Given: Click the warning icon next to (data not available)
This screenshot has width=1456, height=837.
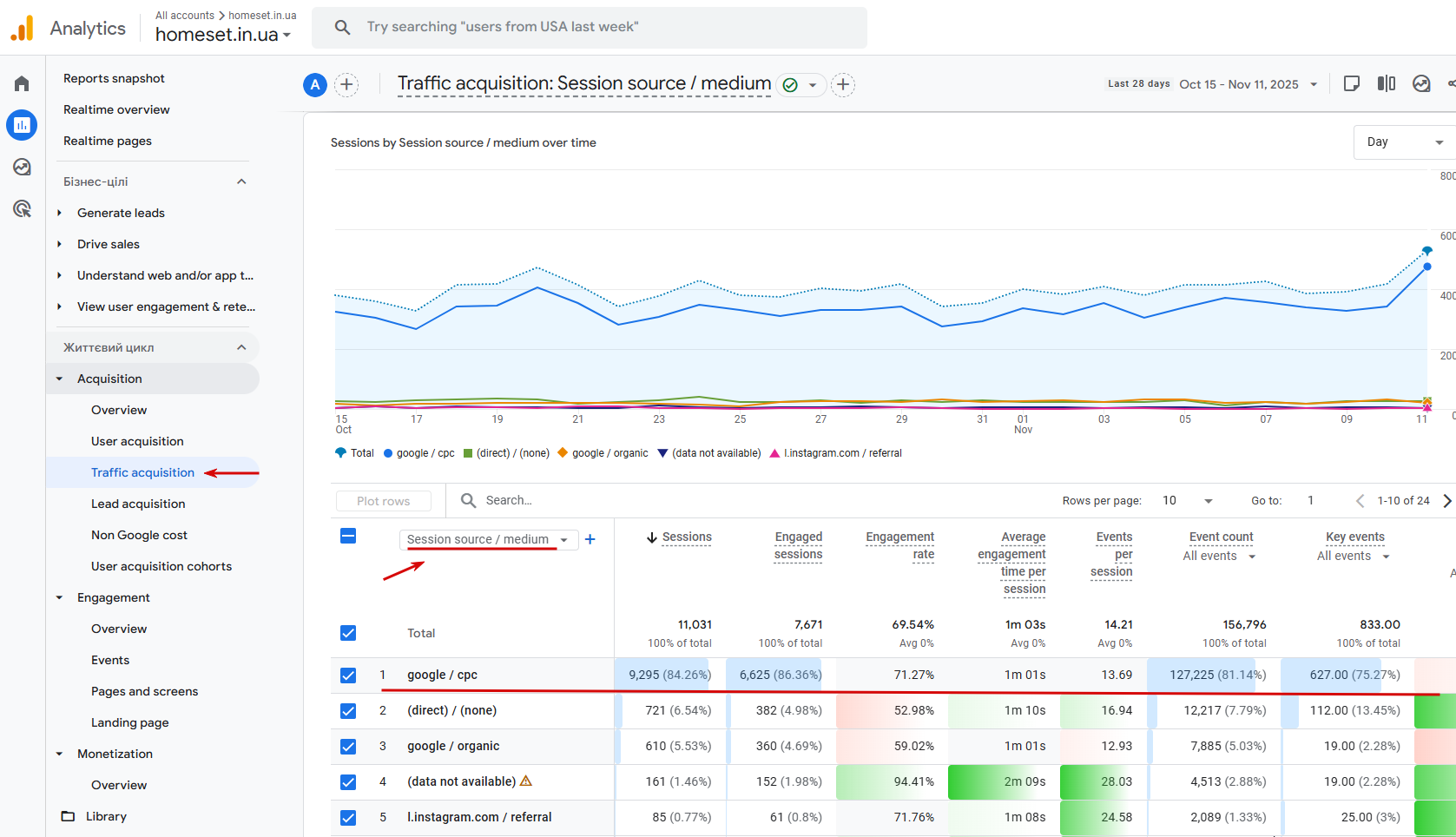Looking at the screenshot, I should click(x=526, y=781).
